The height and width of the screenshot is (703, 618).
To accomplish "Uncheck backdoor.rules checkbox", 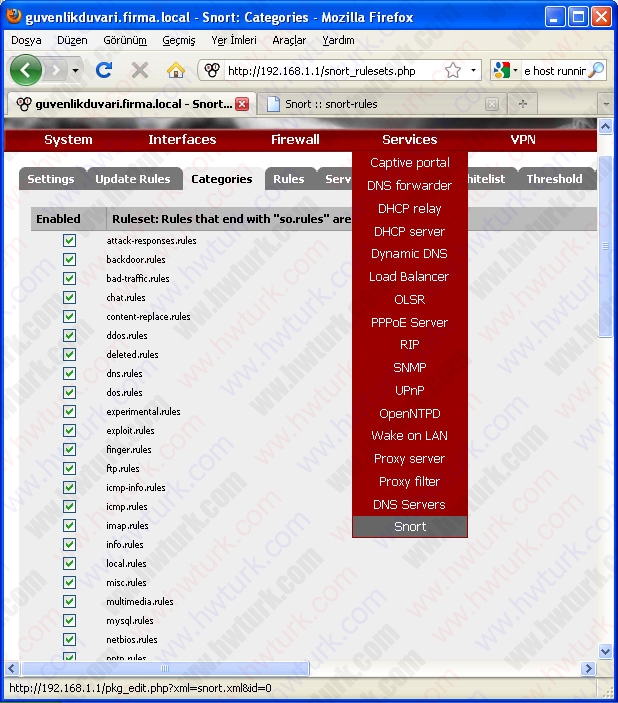I will (69, 259).
